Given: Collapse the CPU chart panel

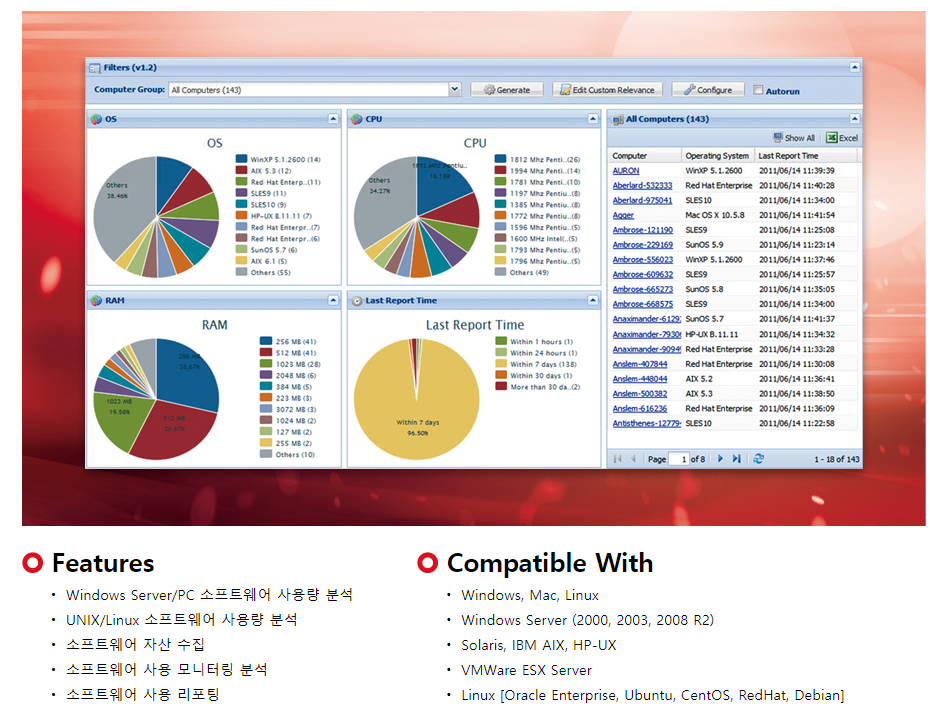Looking at the screenshot, I should (x=593, y=119).
